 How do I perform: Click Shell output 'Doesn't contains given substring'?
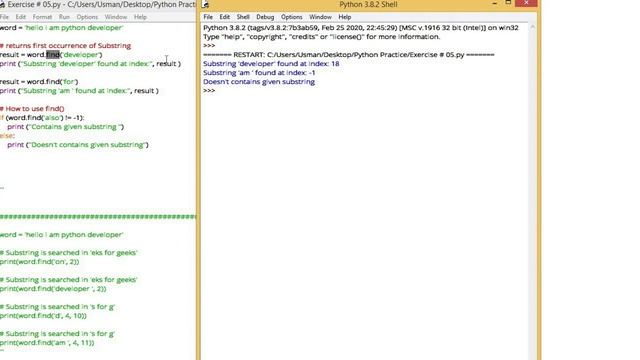coord(259,82)
